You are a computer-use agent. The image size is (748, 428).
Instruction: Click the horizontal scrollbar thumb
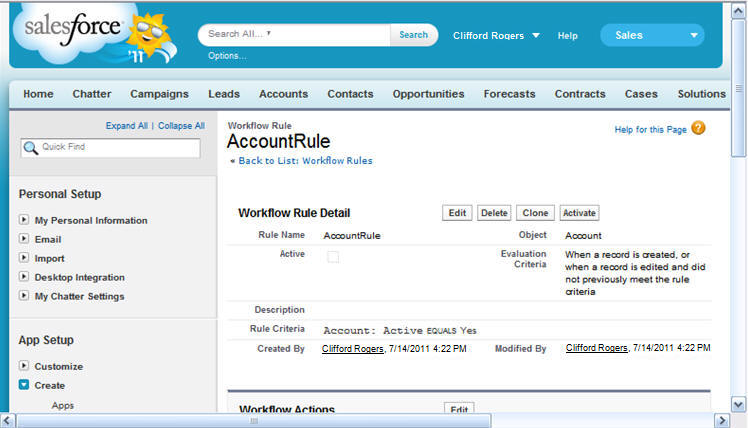click(x=254, y=421)
